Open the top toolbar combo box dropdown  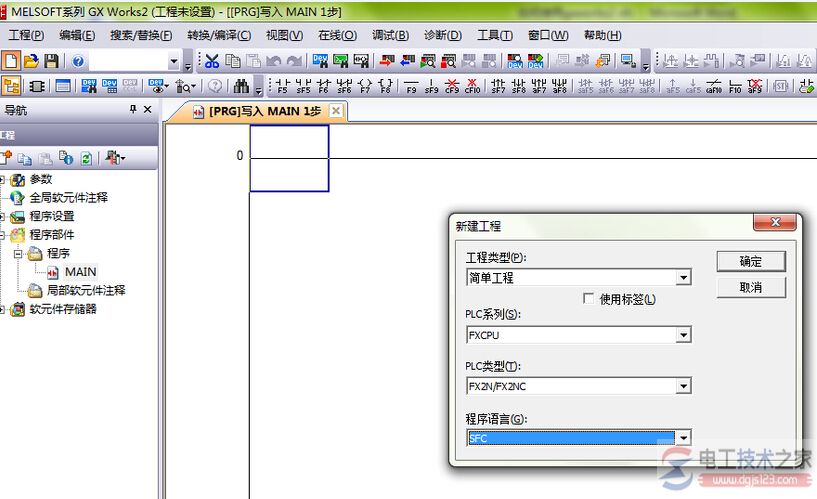click(174, 61)
